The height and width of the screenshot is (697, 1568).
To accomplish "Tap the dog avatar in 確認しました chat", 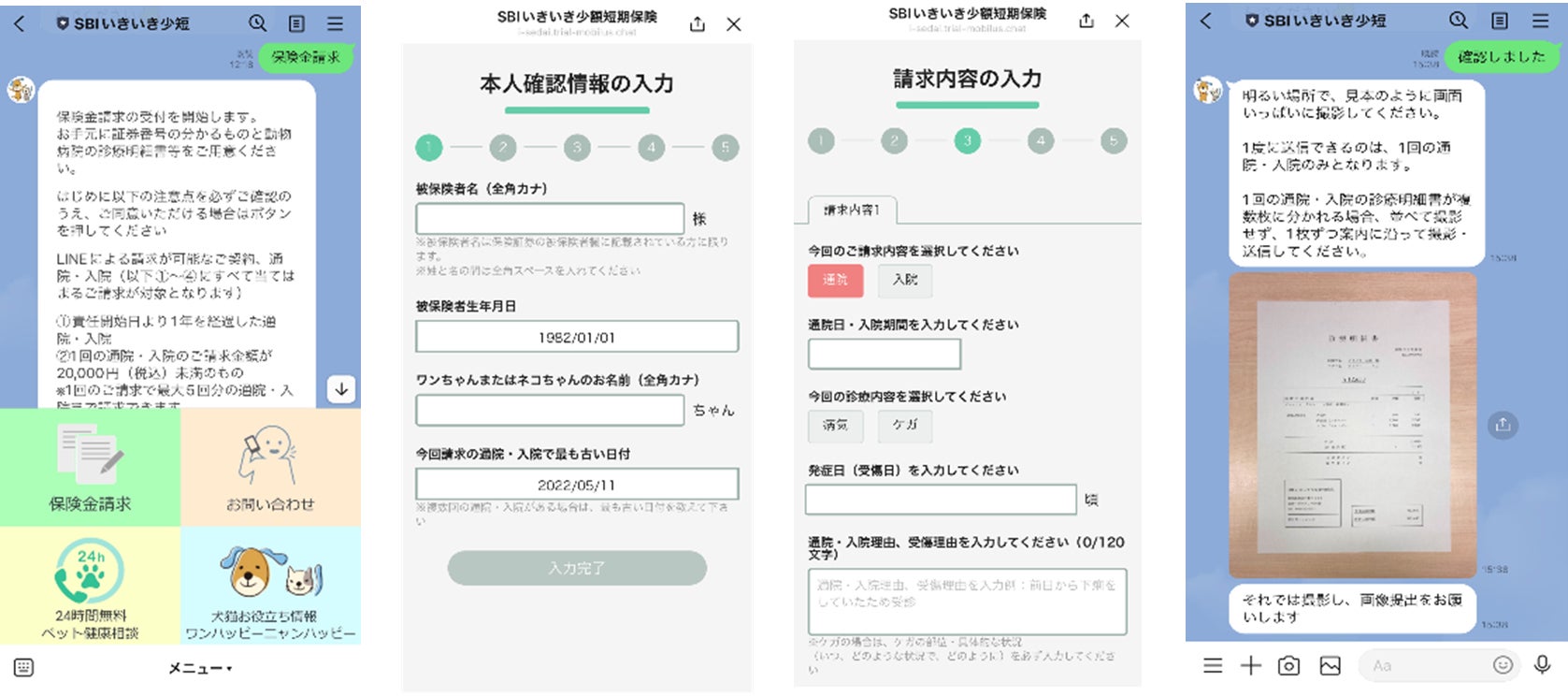I will 1208,90.
